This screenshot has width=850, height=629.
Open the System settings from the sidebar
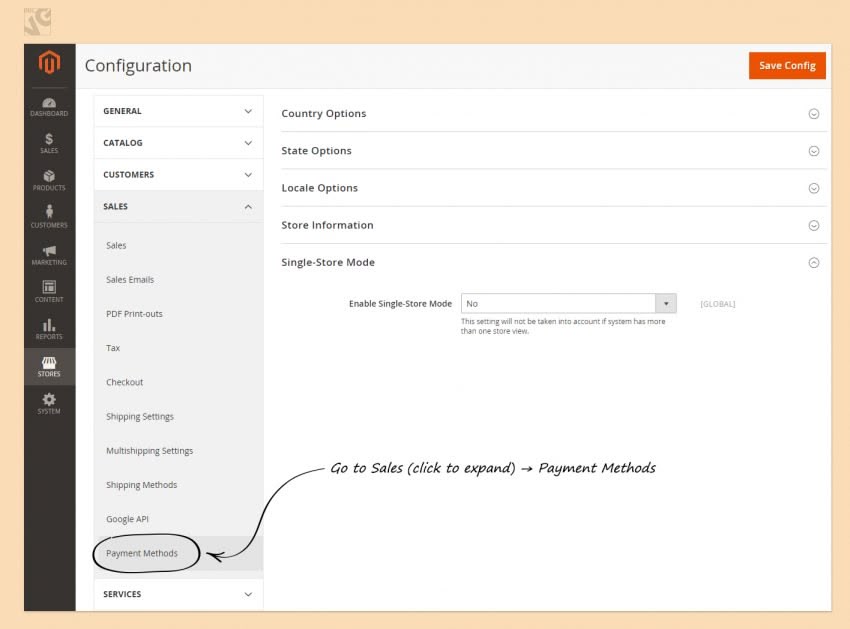(48, 402)
